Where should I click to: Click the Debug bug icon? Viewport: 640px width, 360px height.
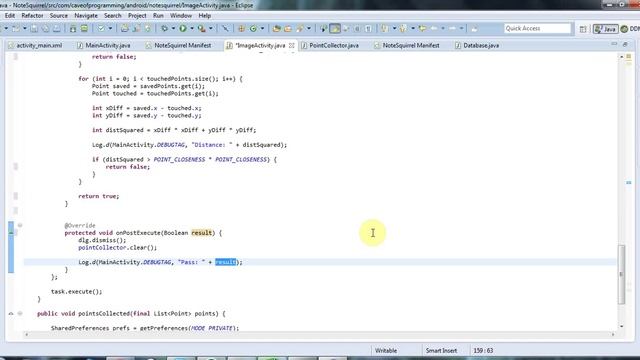(x=164, y=29)
